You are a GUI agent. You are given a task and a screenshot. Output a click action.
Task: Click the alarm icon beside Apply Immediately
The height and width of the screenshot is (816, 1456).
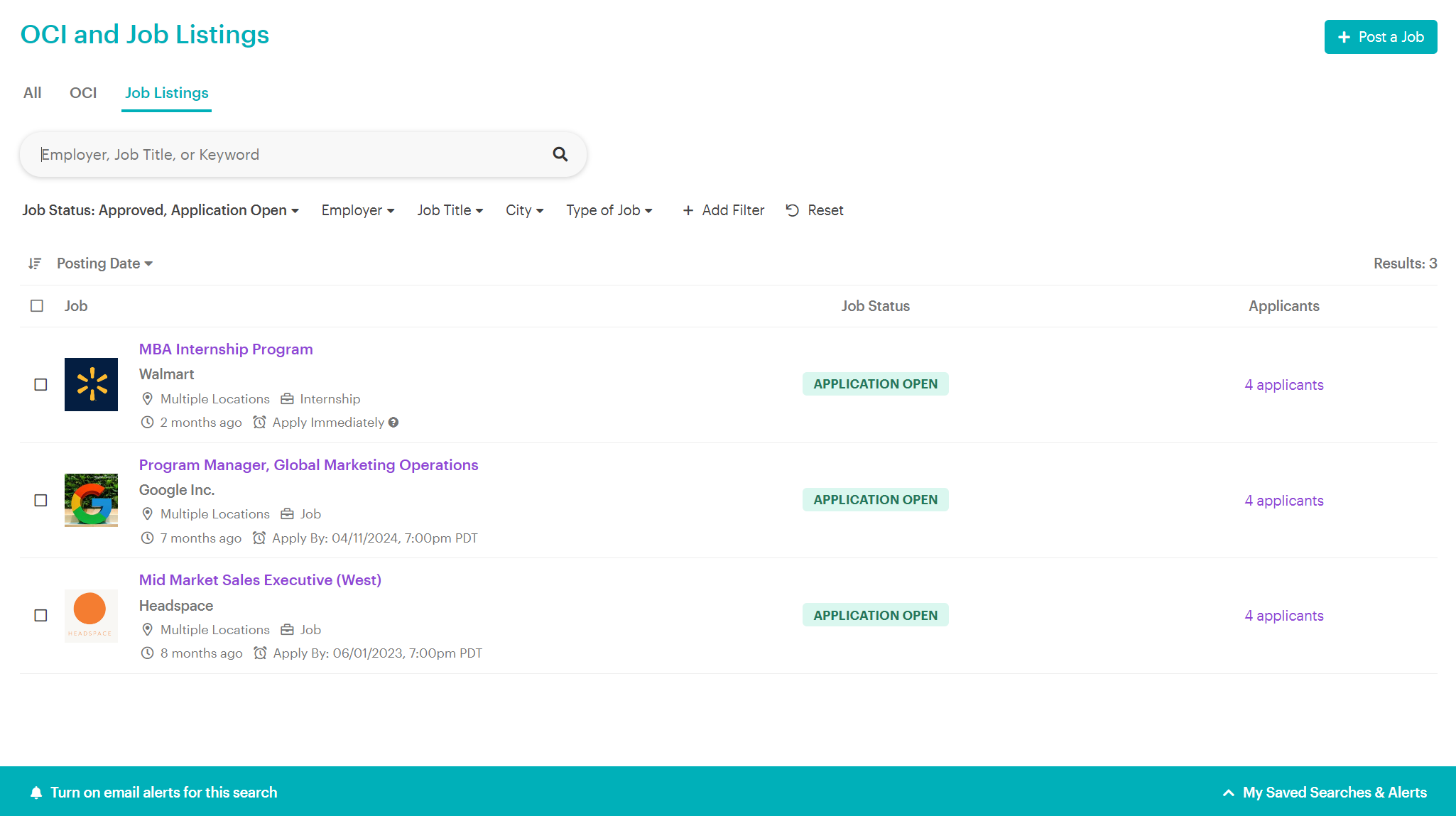point(260,423)
